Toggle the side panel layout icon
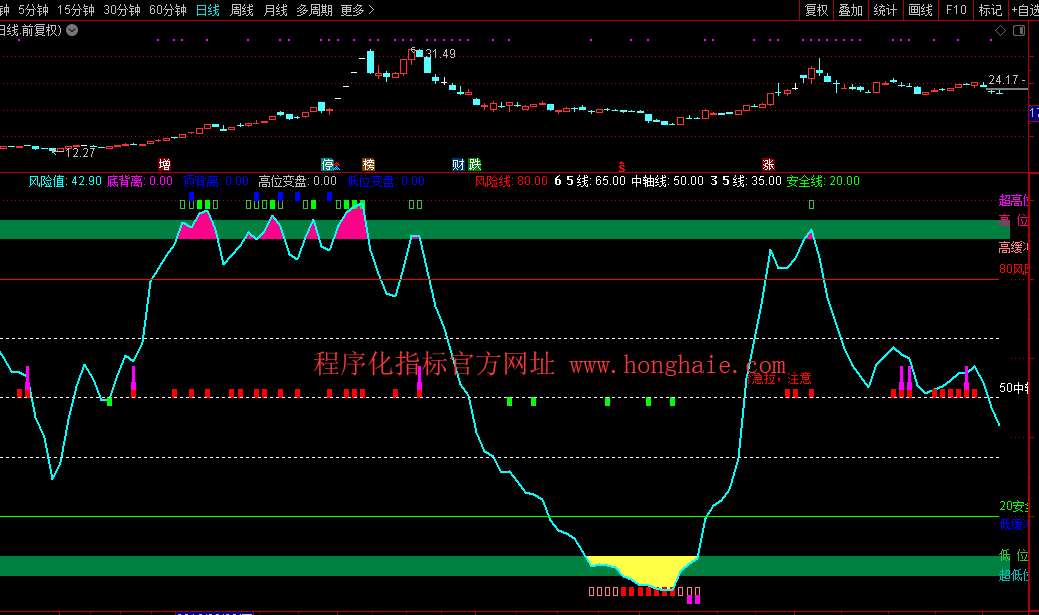Viewport: 1039px width, 615px height. pos(1020,31)
